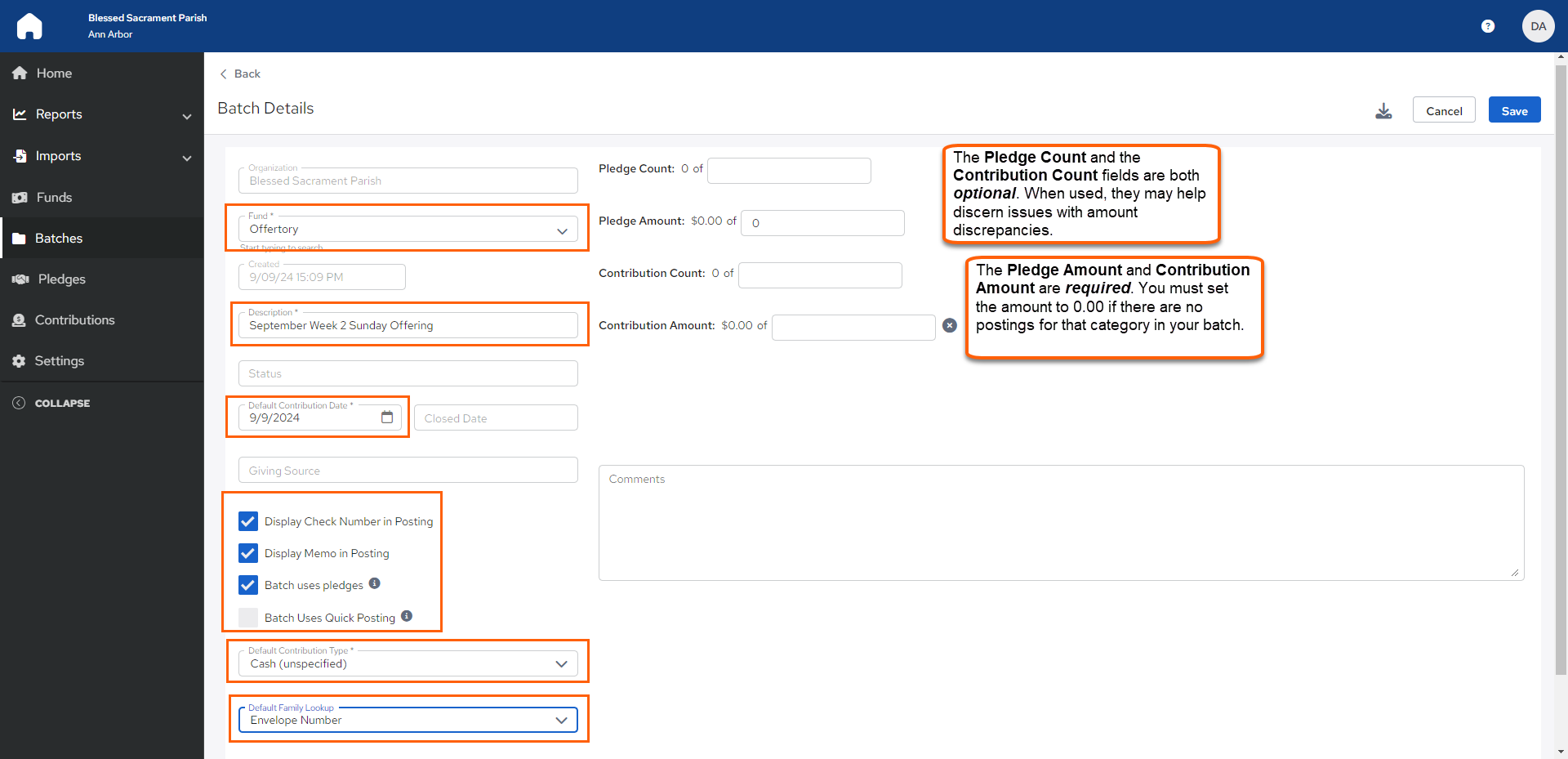Uncheck Batch uses pledges checkbox
The image size is (1568, 759).
(248, 585)
